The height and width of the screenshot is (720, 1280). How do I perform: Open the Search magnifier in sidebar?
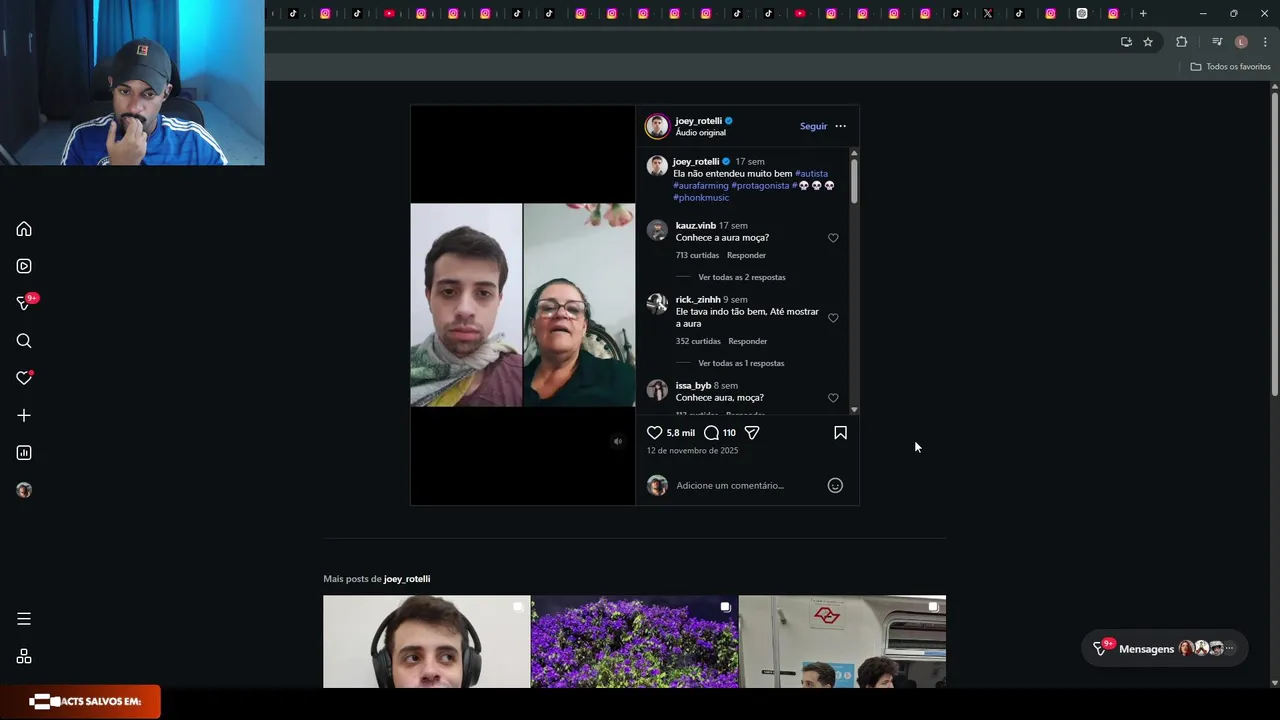coord(24,341)
